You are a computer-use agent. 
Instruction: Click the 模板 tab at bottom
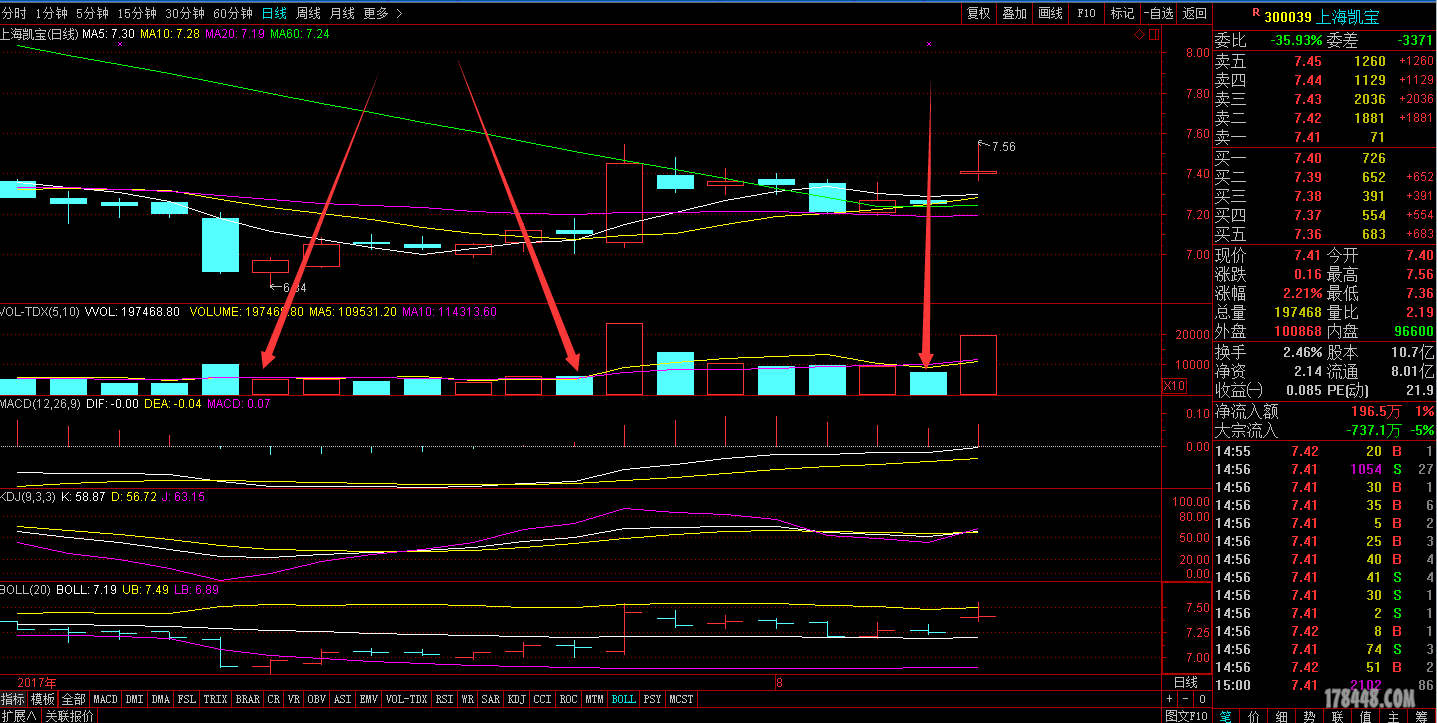(x=43, y=699)
